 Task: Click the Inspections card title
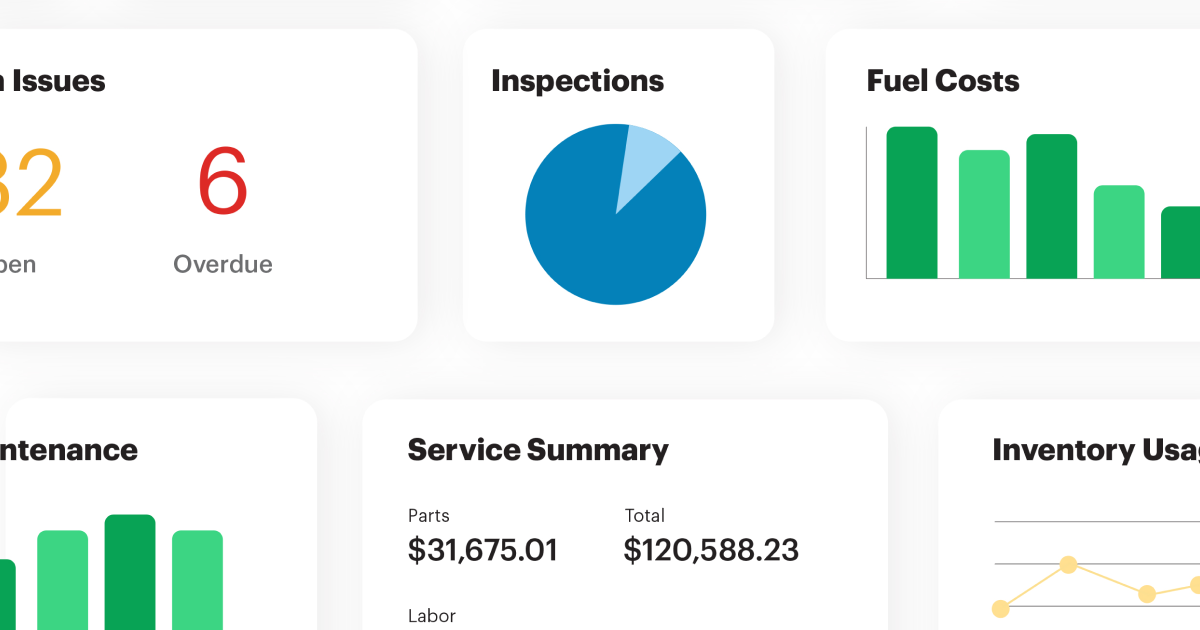pyautogui.click(x=577, y=81)
